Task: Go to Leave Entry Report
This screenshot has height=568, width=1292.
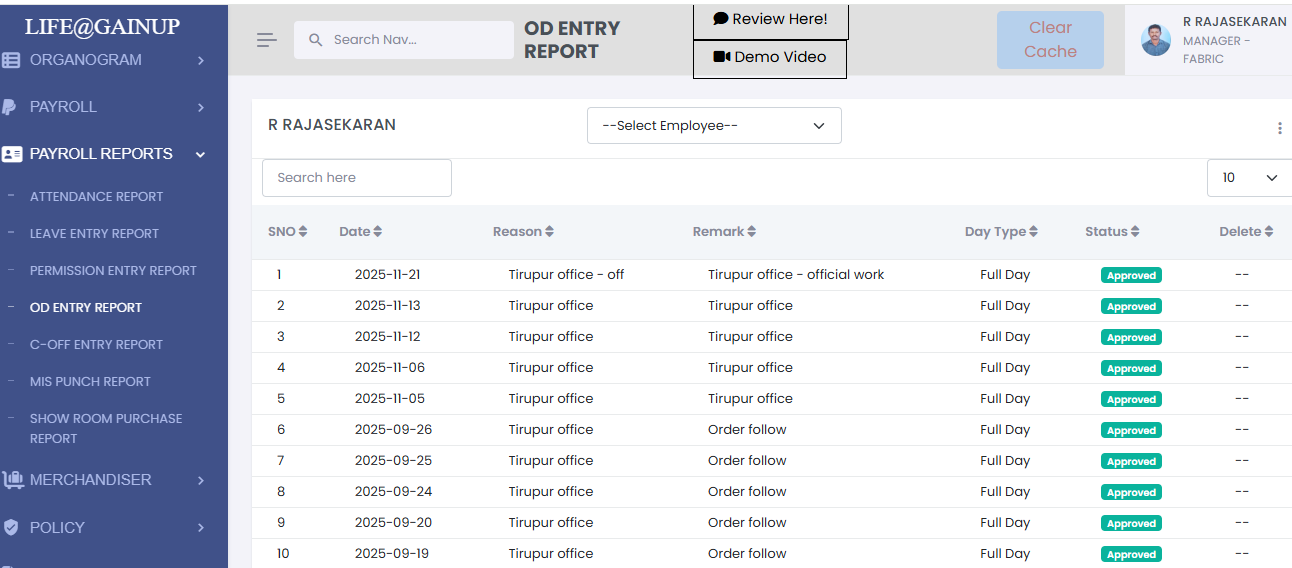Action: 94,234
